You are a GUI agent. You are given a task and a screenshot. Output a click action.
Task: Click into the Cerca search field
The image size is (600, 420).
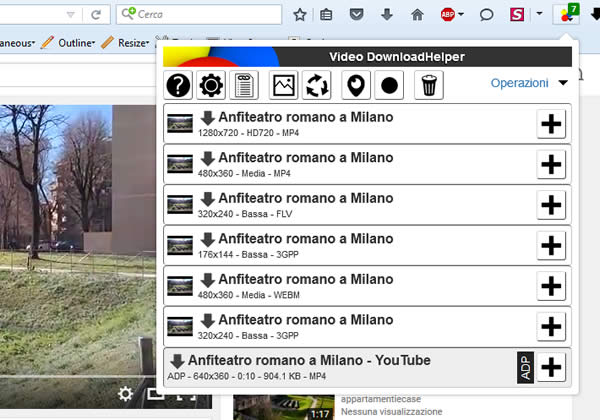tap(199, 14)
